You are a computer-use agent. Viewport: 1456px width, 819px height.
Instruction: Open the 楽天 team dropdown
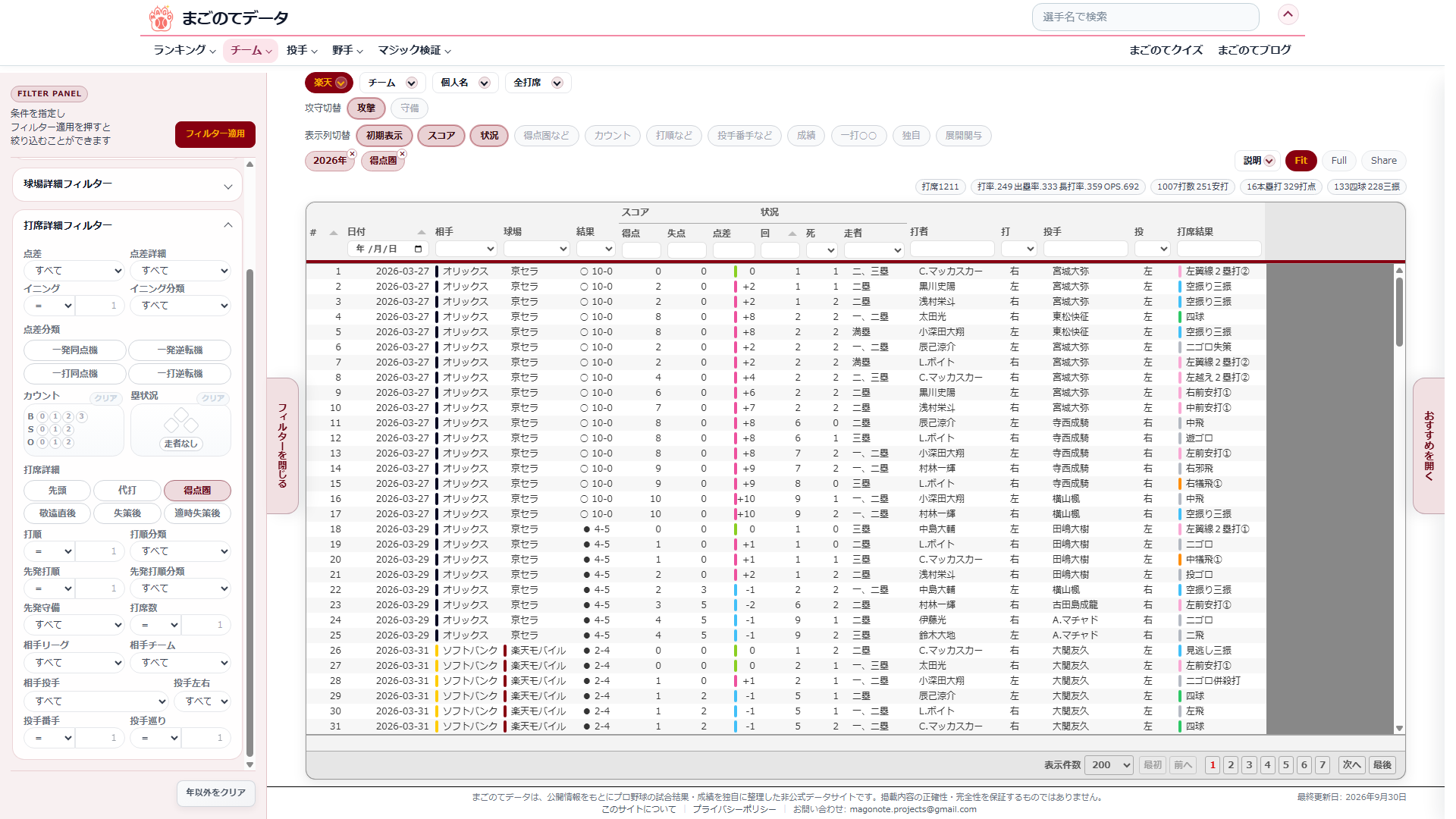[x=329, y=83]
